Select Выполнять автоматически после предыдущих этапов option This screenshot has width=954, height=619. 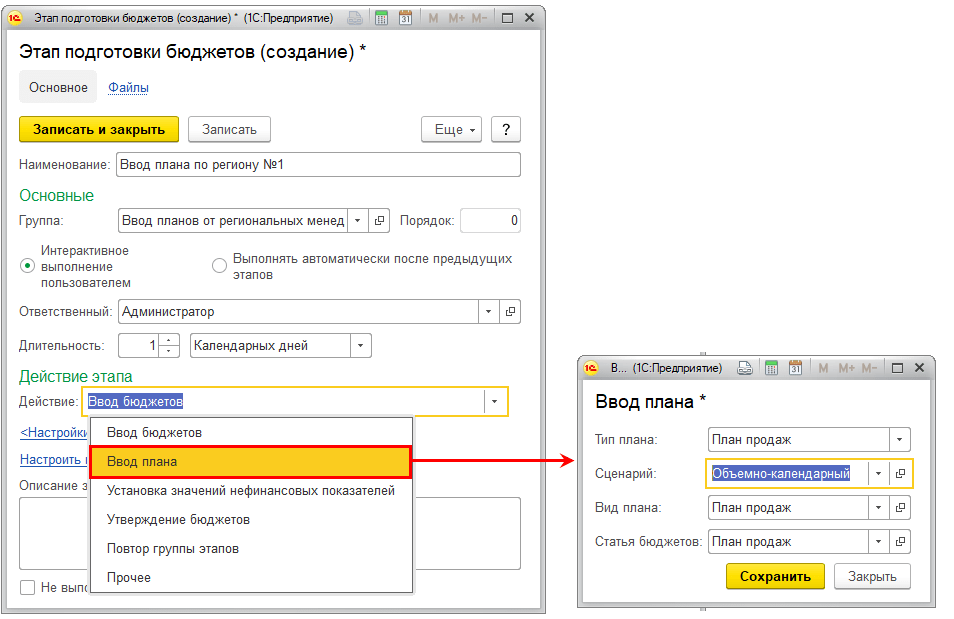coord(219,266)
